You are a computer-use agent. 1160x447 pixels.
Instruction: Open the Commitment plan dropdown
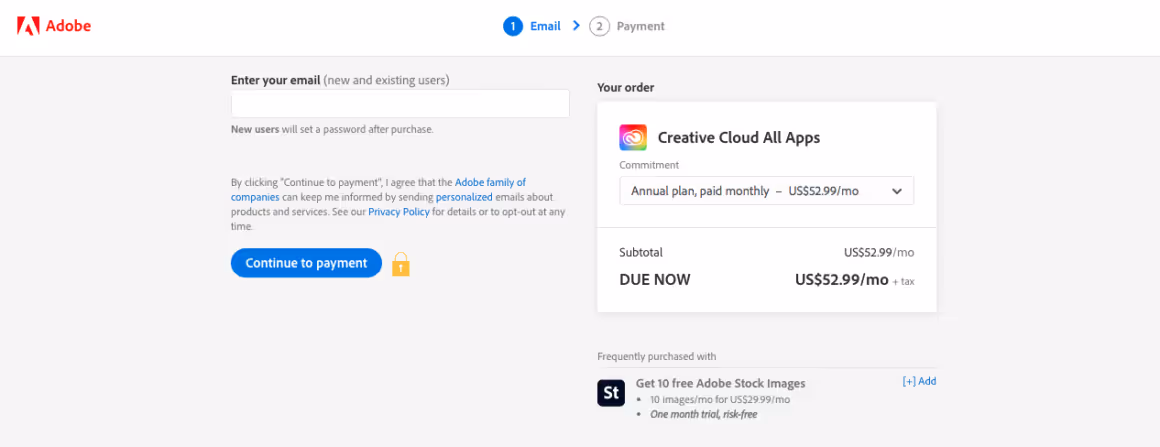766,191
